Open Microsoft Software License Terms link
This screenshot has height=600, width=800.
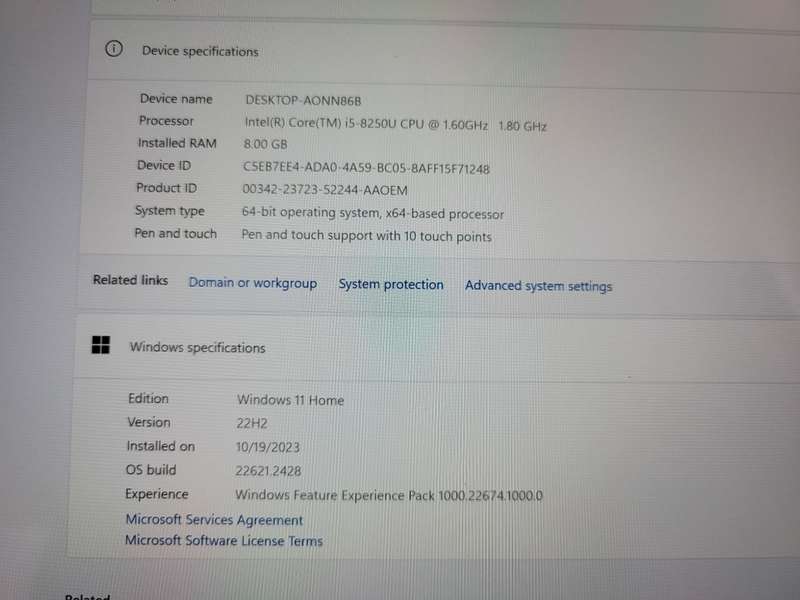[224, 540]
